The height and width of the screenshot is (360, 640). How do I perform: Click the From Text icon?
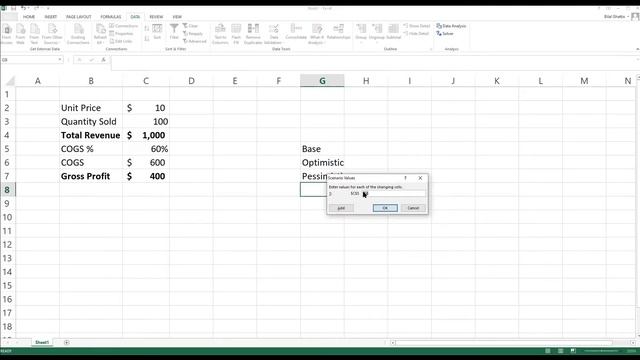click(x=34, y=34)
